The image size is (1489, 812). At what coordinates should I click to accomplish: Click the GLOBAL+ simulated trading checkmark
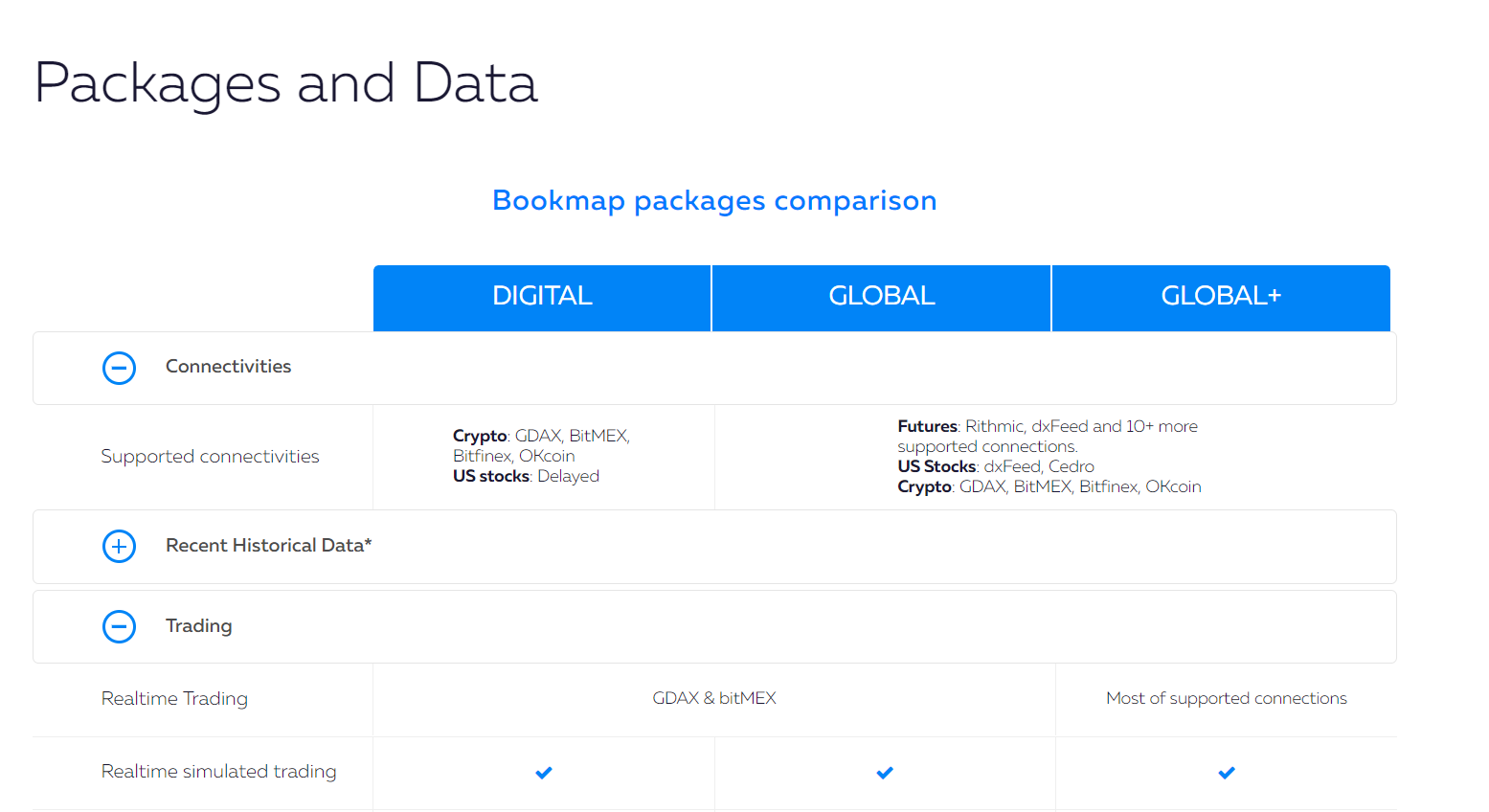pos(1226,773)
